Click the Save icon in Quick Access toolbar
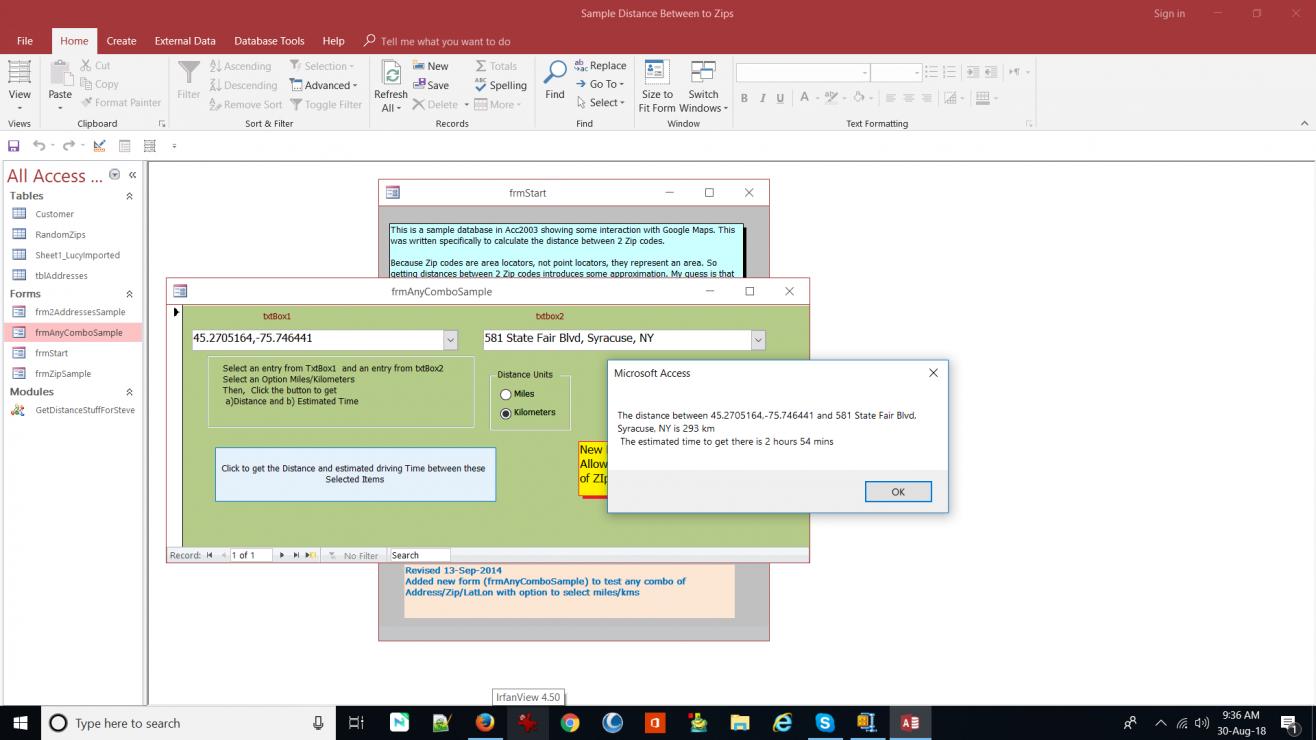The height and width of the screenshot is (740, 1316). point(14,146)
